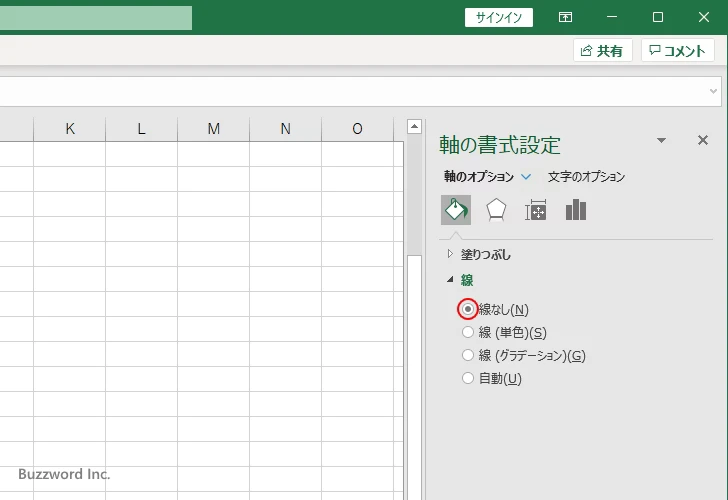This screenshot has width=728, height=500.
Task: Open the Size & Properties tab icon
Action: (536, 210)
